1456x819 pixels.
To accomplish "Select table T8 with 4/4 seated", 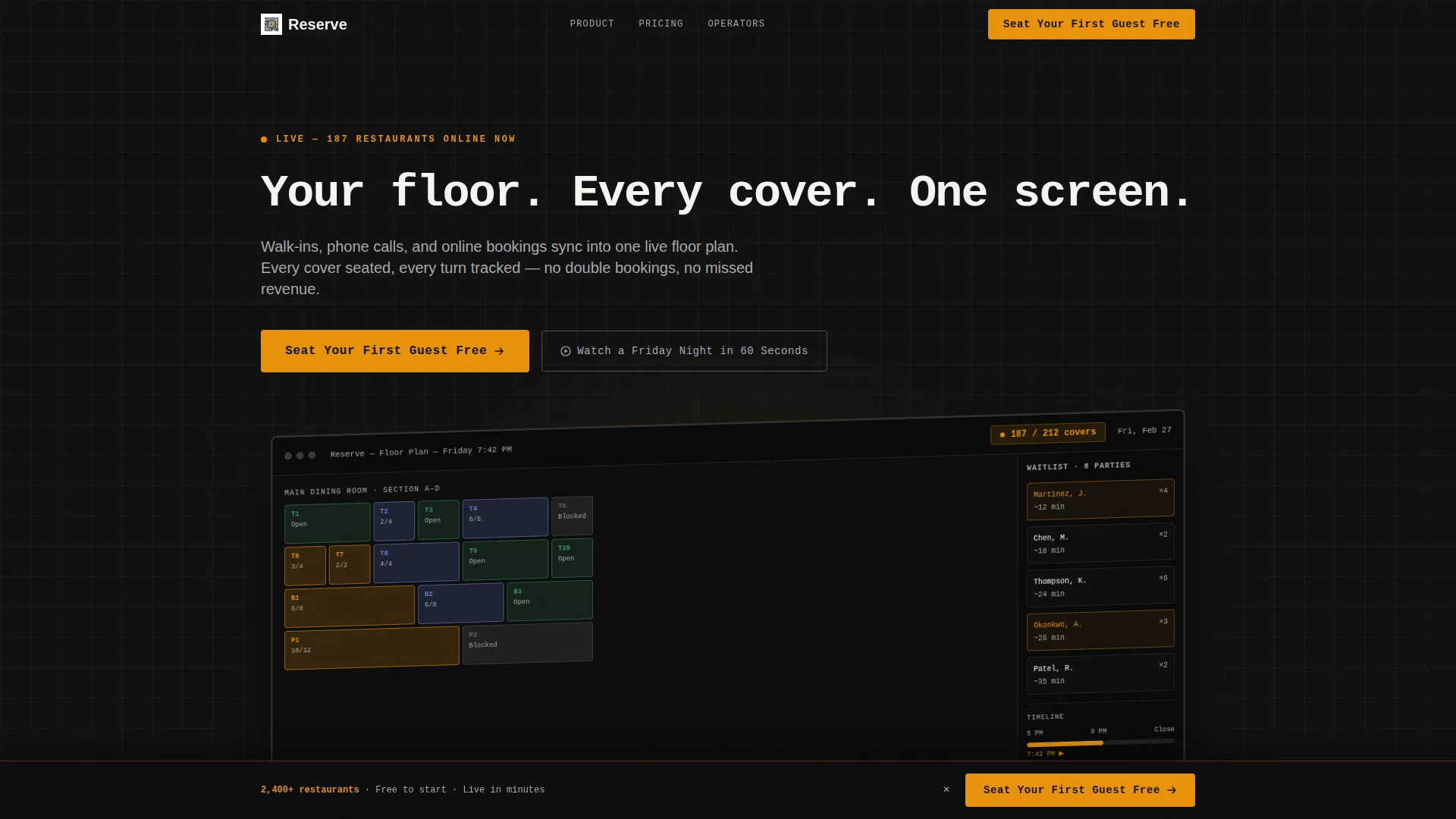I will 416,562.
